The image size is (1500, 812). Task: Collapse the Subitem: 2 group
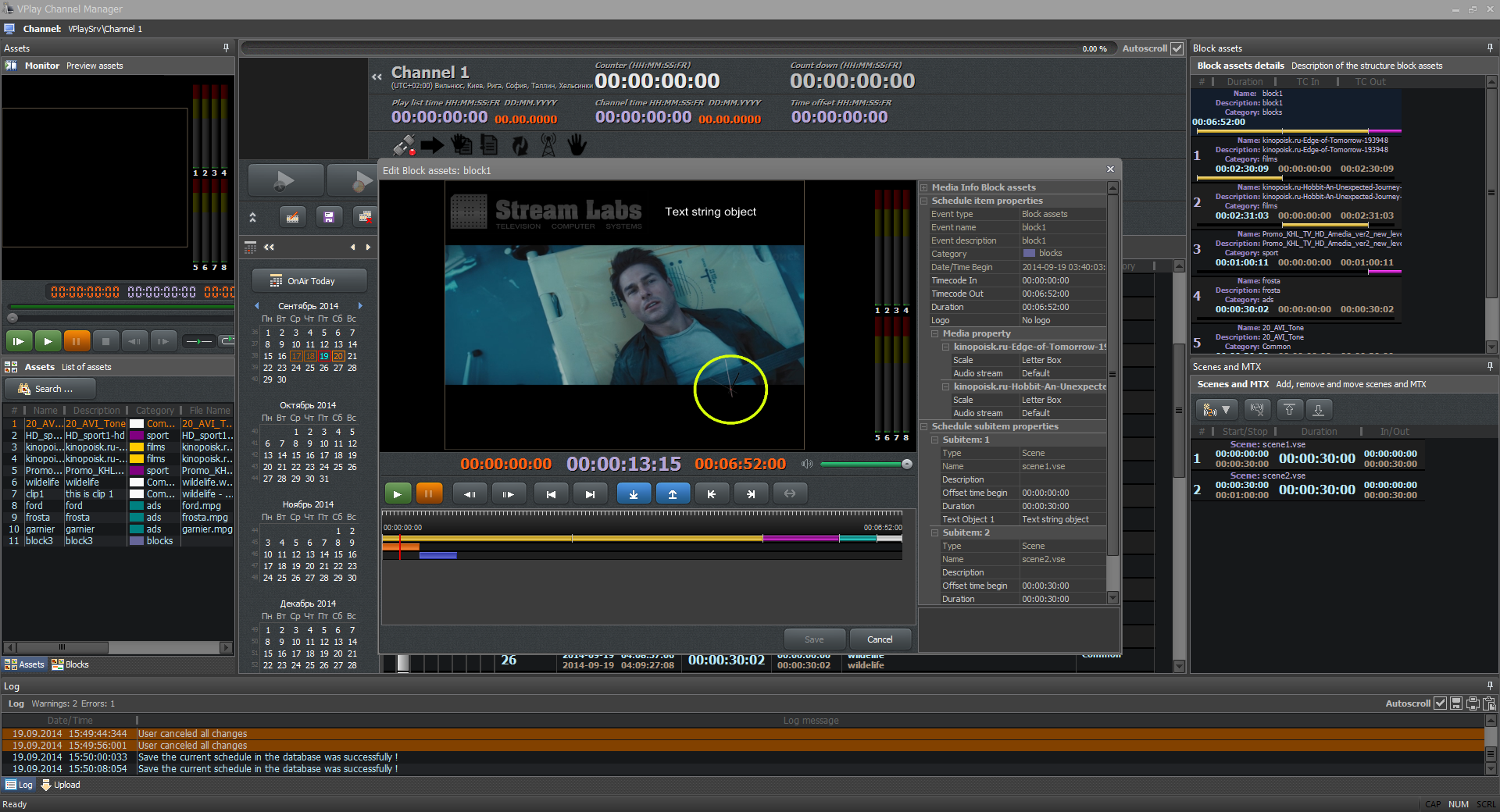click(x=935, y=532)
